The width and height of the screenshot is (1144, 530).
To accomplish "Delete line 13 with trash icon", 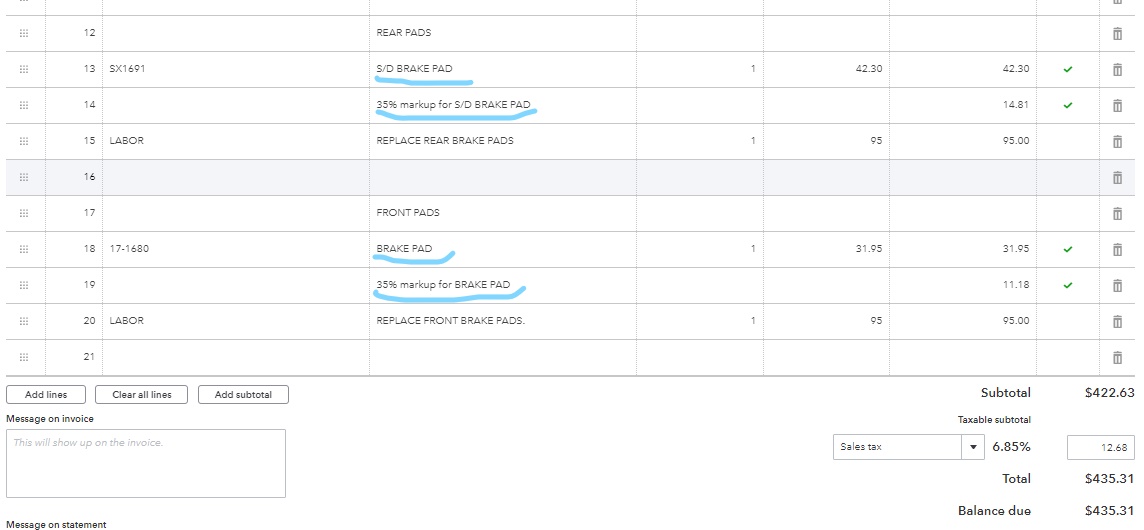I will click(x=1117, y=69).
